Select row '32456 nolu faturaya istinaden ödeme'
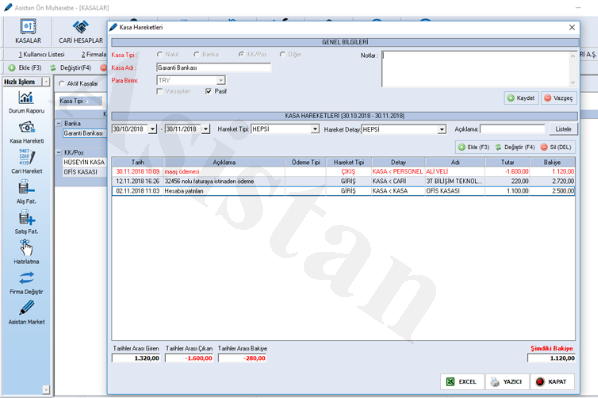Viewport: 598px width, 398px height. (x=343, y=181)
